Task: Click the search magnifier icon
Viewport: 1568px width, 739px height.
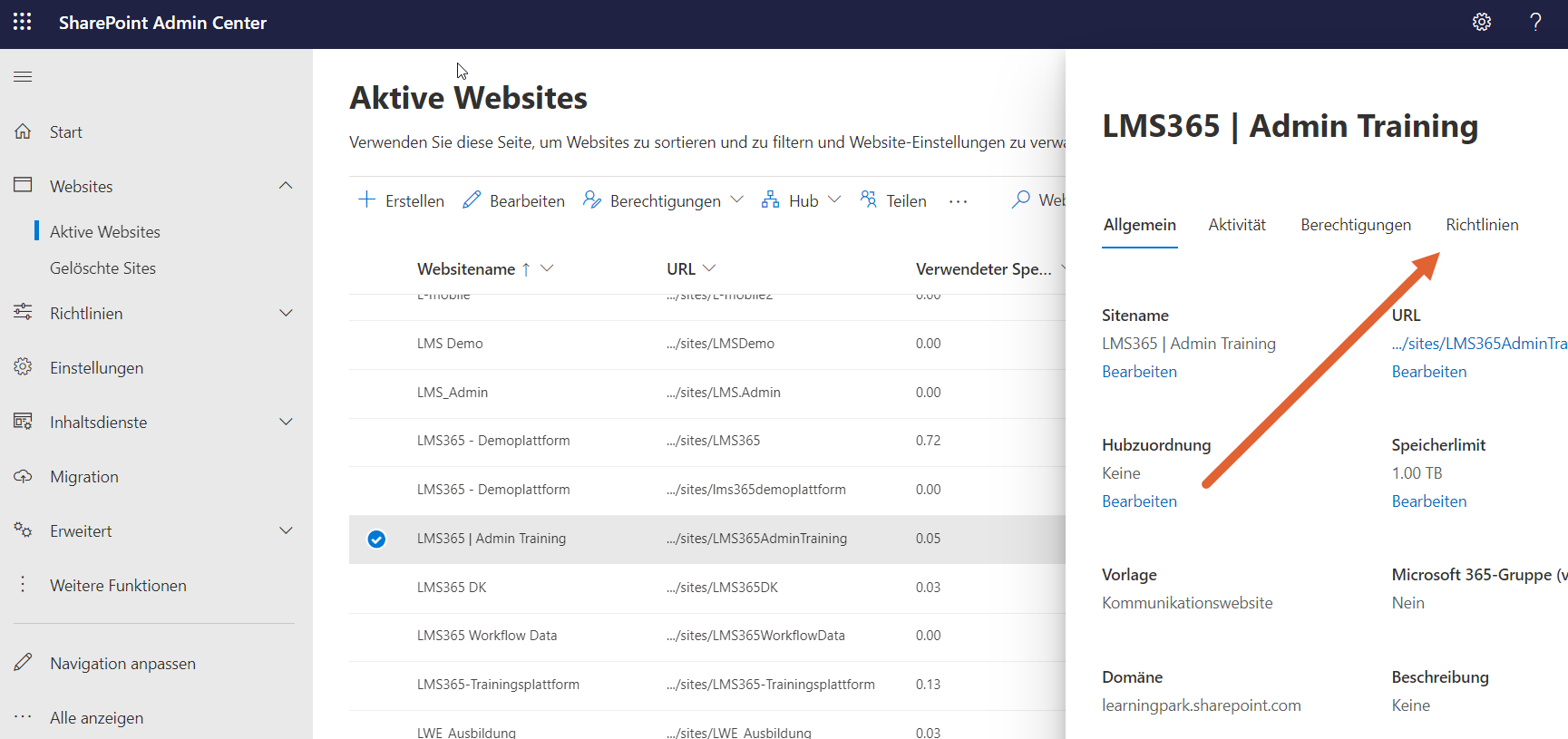Action: tap(1021, 199)
